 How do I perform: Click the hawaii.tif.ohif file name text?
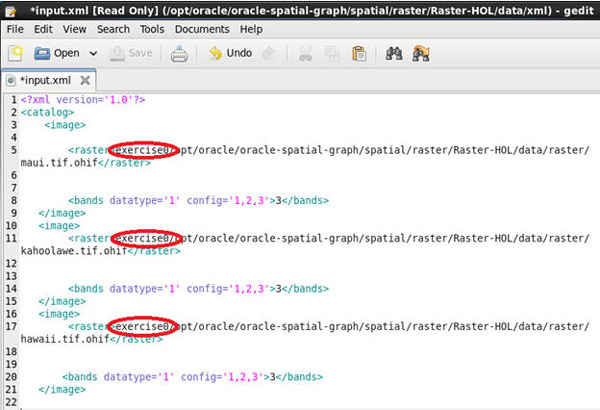click(65, 339)
